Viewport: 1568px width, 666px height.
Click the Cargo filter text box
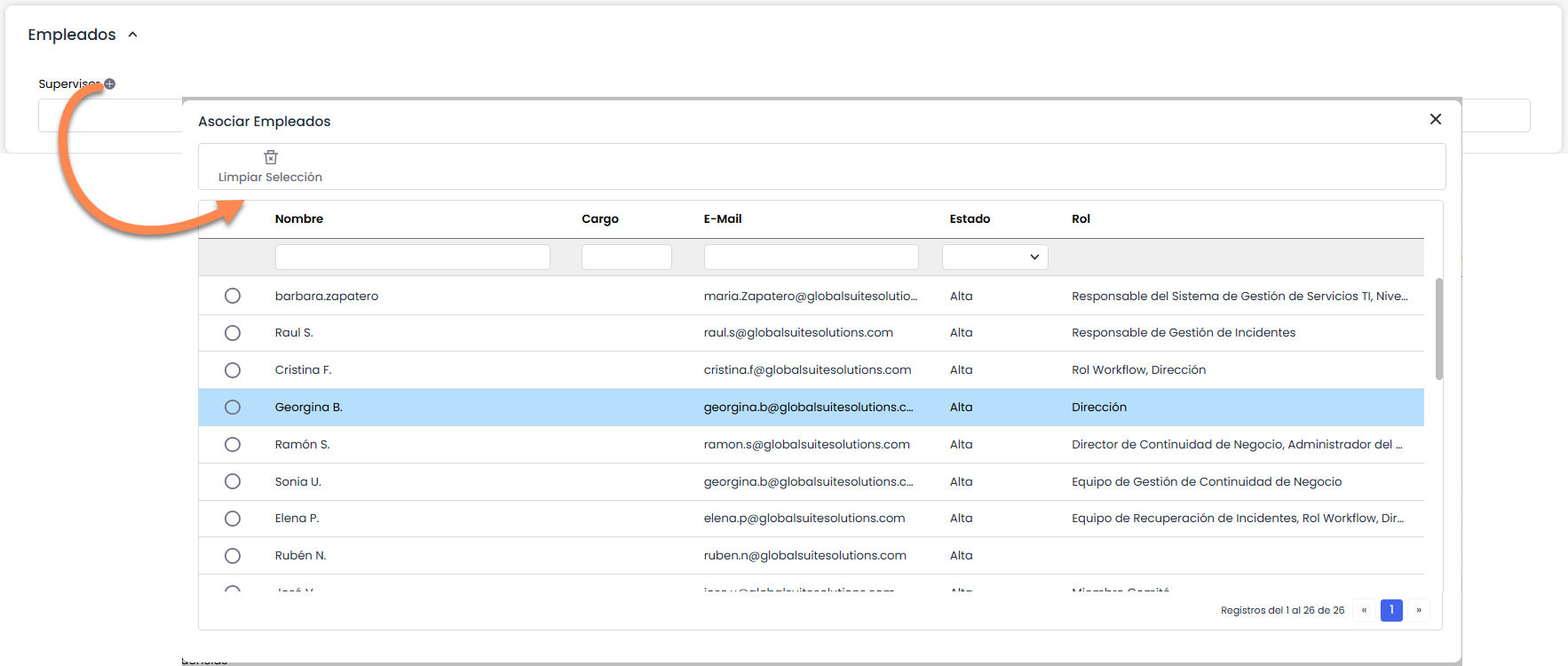tap(626, 257)
